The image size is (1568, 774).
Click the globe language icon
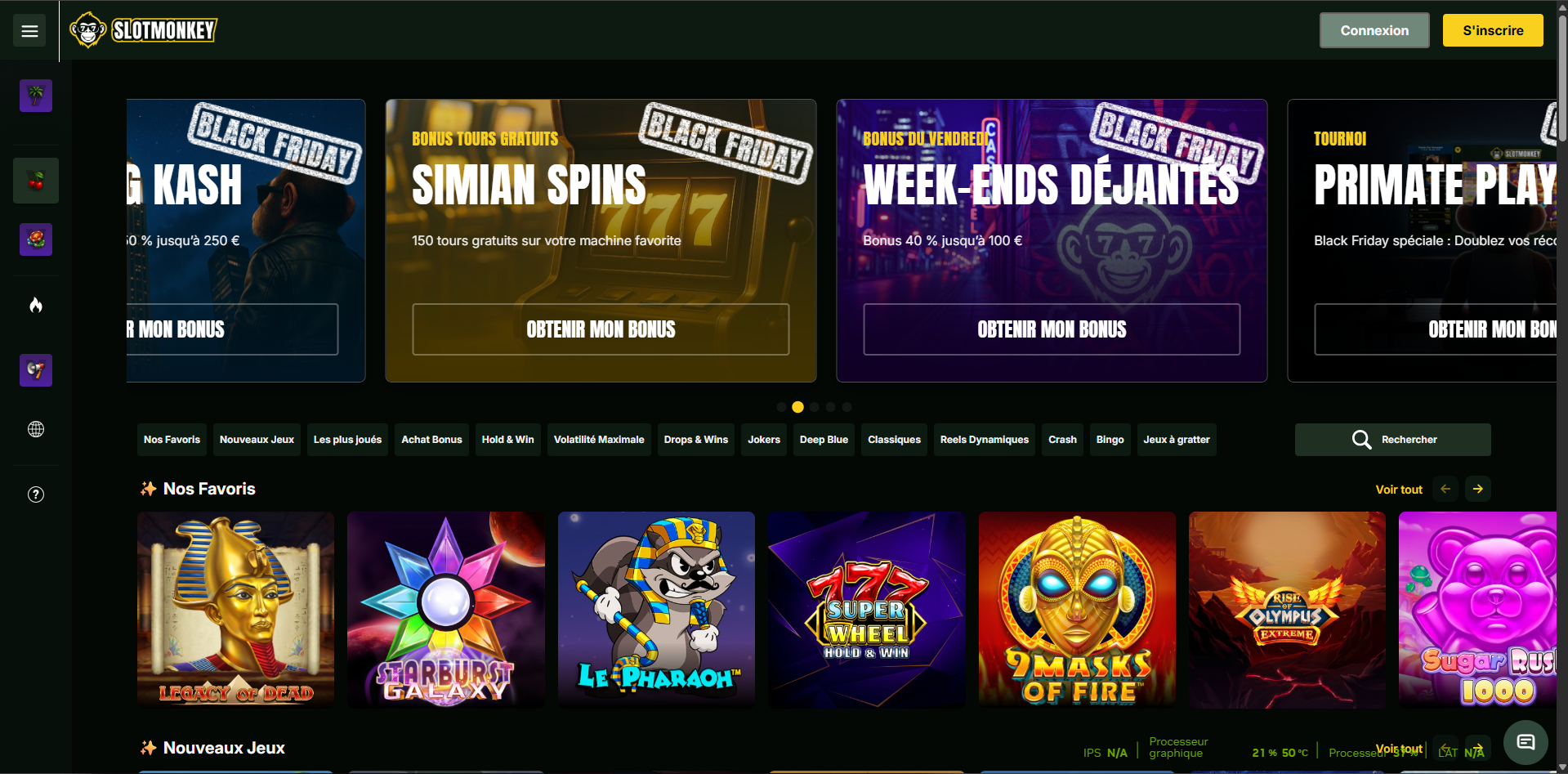36,429
